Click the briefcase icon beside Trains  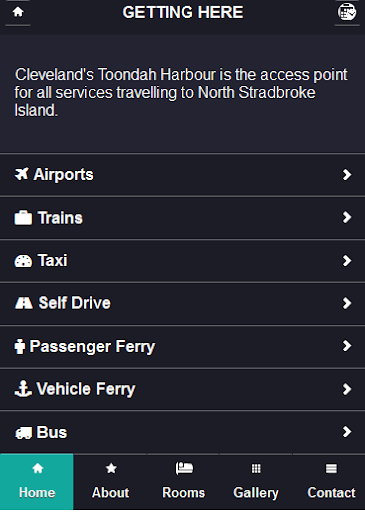click(23, 218)
